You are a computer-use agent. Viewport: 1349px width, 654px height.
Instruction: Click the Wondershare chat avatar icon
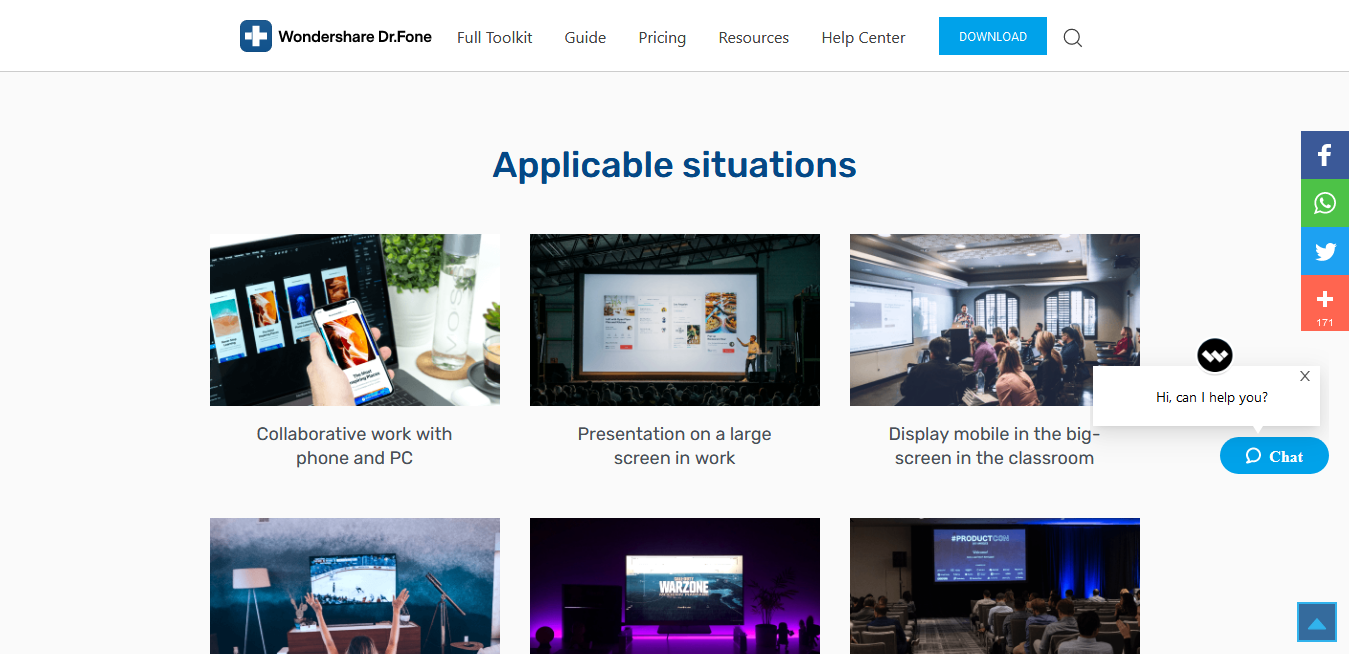click(x=1215, y=355)
